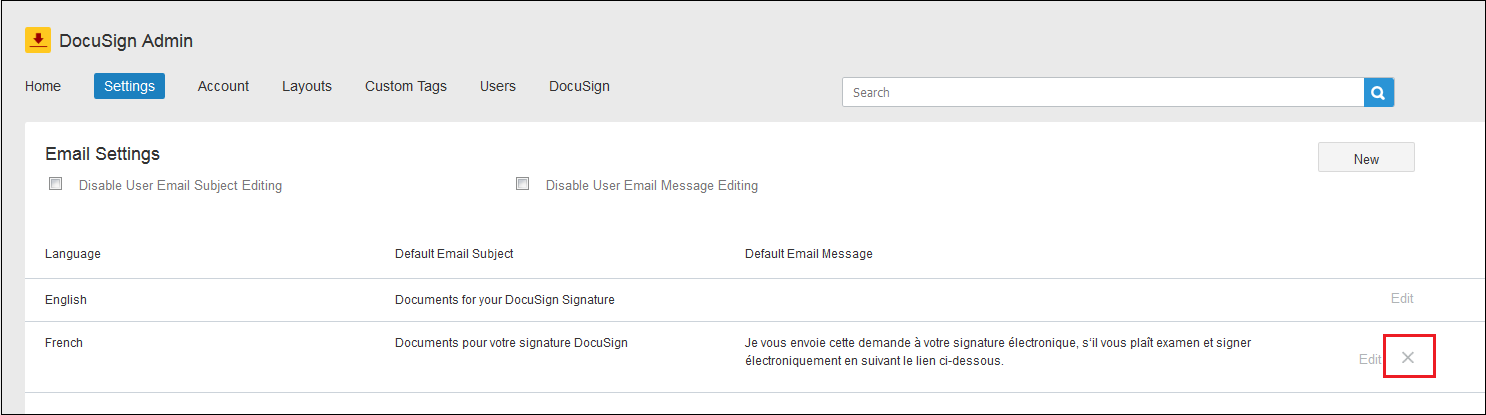
Task: Edit the English email settings
Action: click(x=1401, y=298)
